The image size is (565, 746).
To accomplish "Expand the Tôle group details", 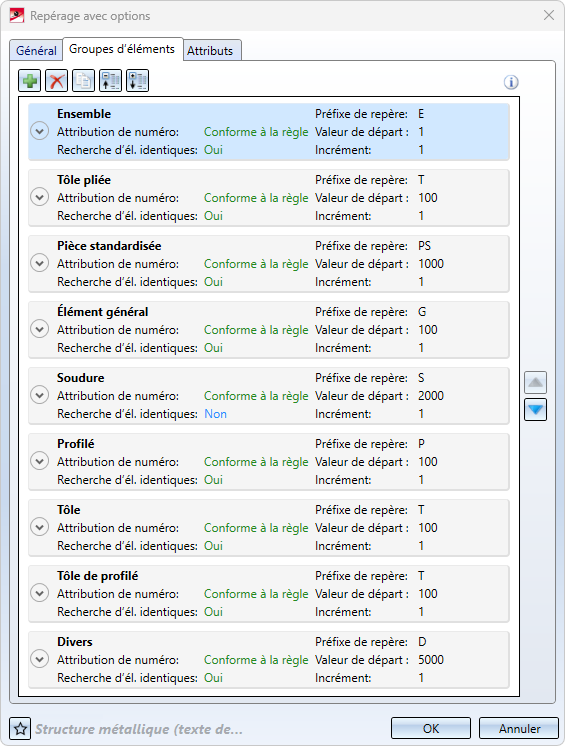I will 39,527.
